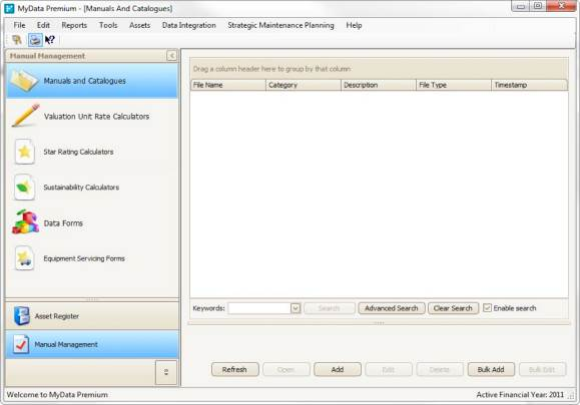Click the Advanced Search button

pyautogui.click(x=391, y=308)
